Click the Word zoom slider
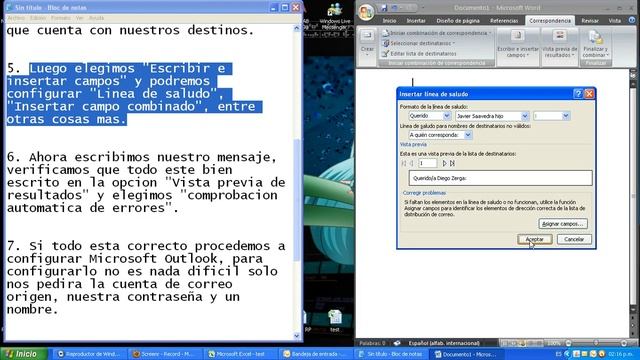This screenshot has height=360, width=640. coord(596,343)
